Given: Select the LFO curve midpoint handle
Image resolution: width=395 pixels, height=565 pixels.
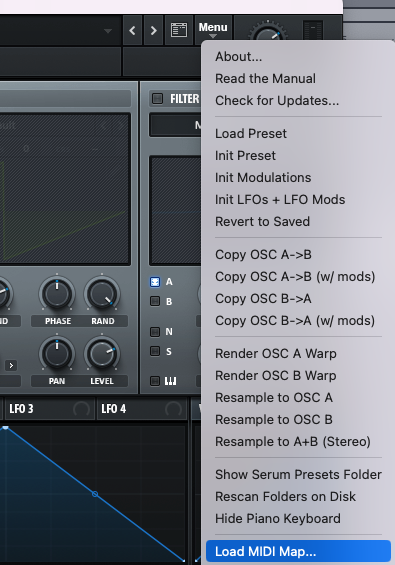Looking at the screenshot, I should (x=95, y=494).
